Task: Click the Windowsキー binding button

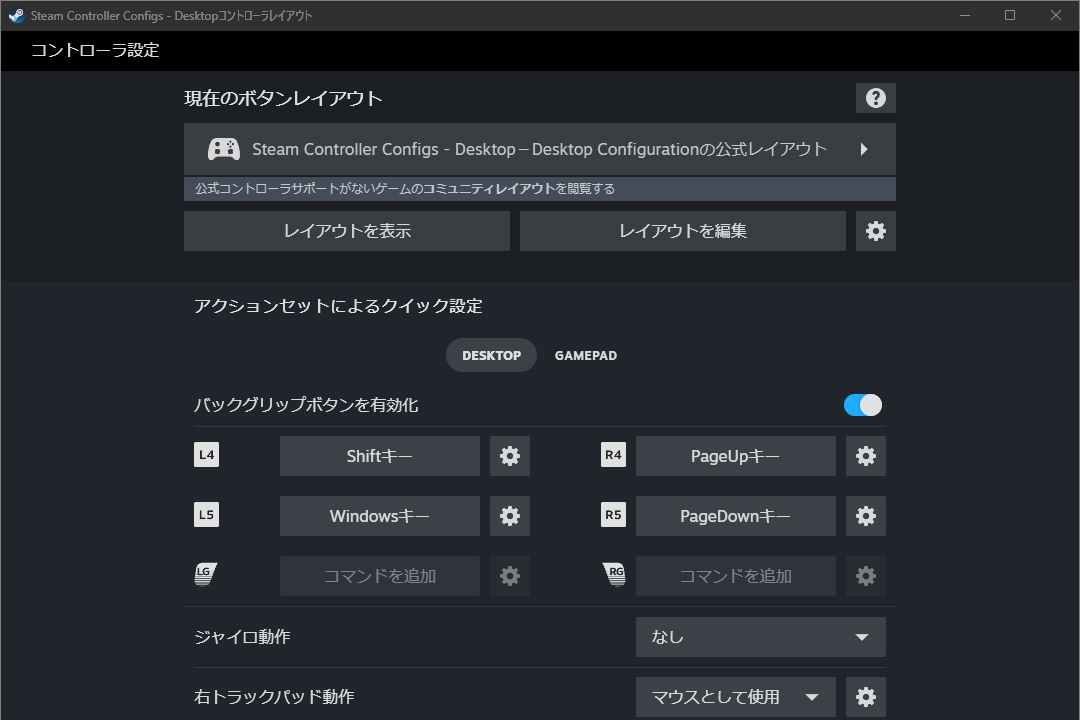Action: 380,516
